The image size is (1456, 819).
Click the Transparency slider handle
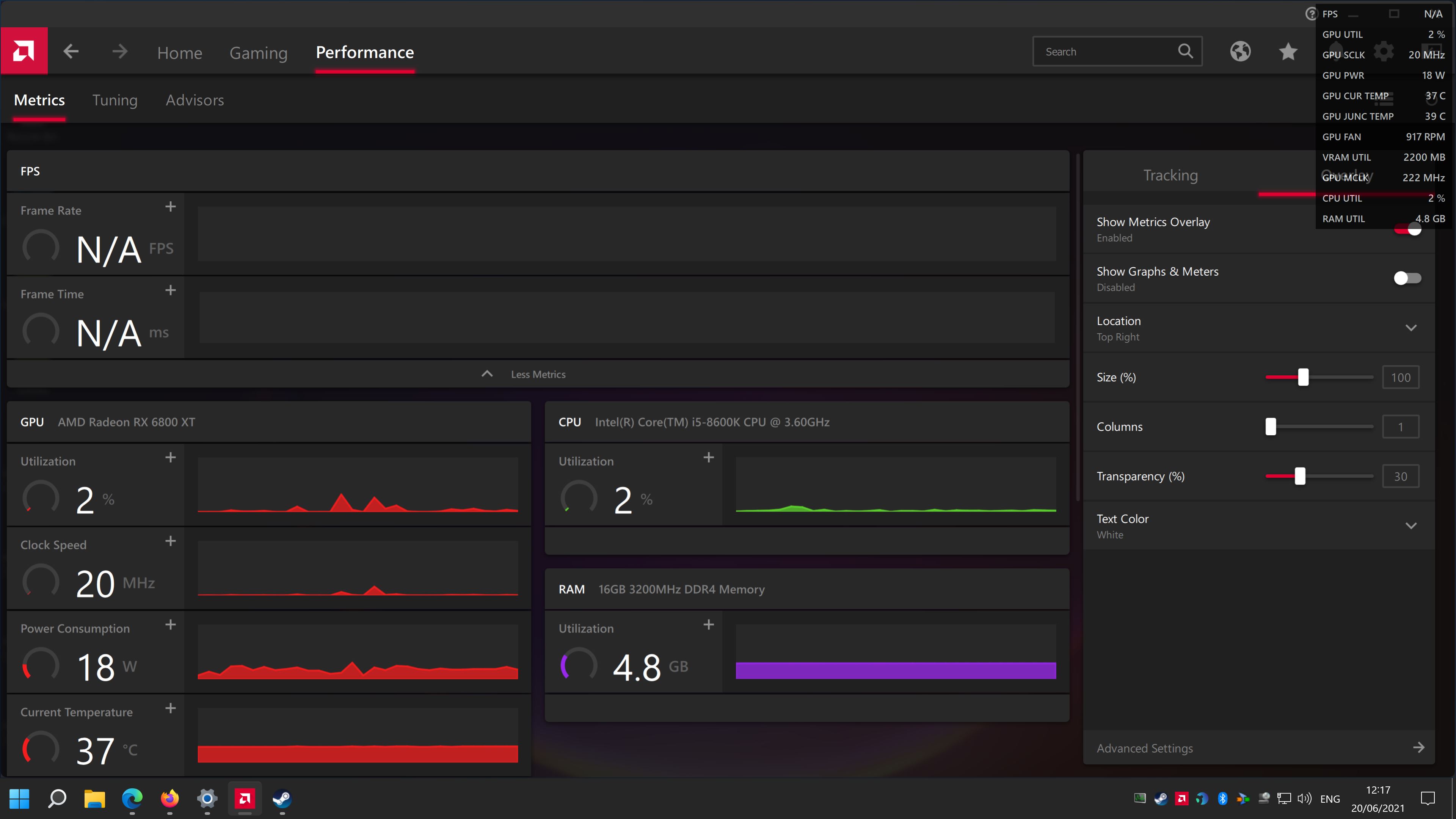(x=1300, y=476)
